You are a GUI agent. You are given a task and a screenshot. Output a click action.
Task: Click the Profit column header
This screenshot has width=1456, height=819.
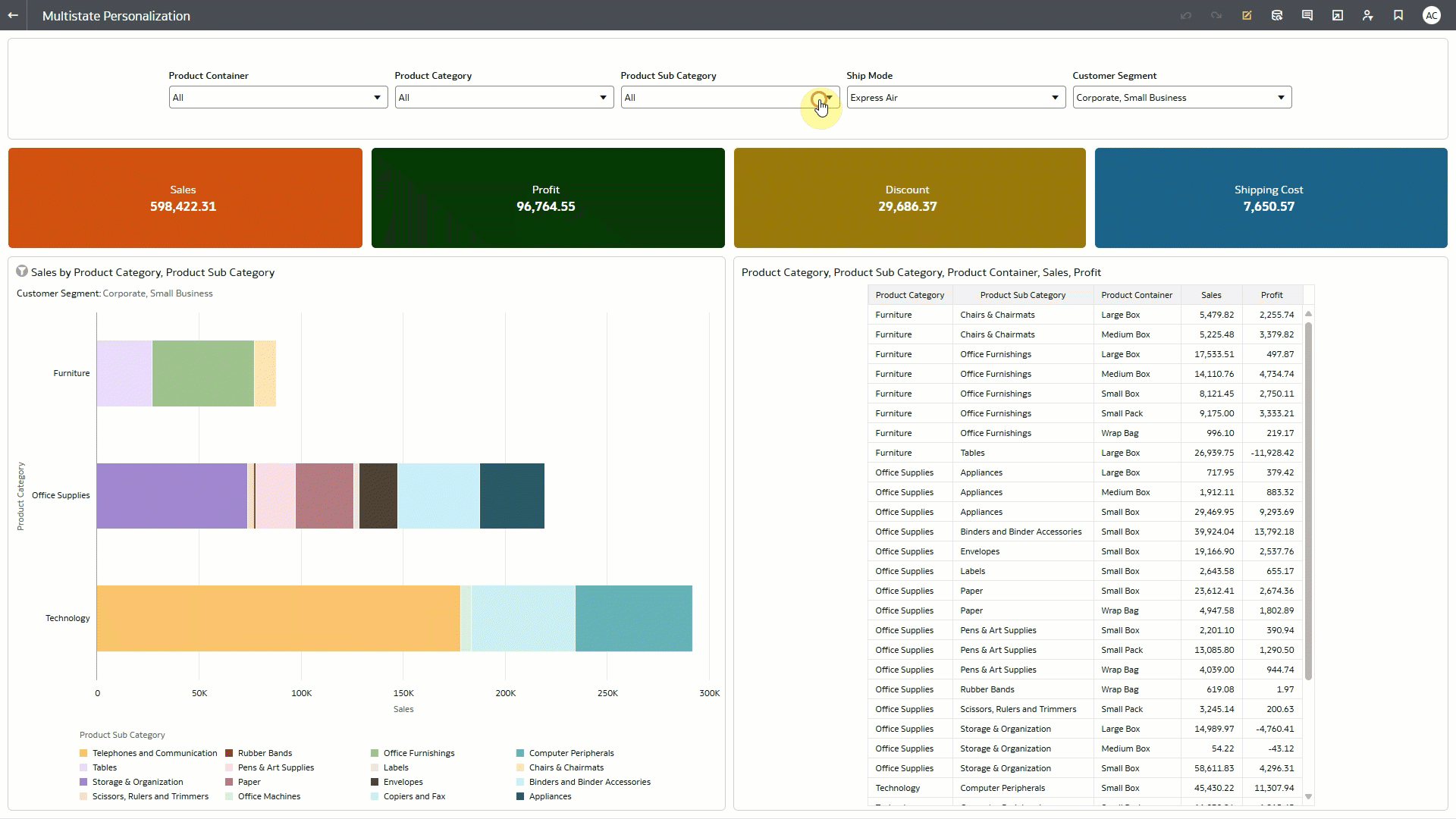1272,295
